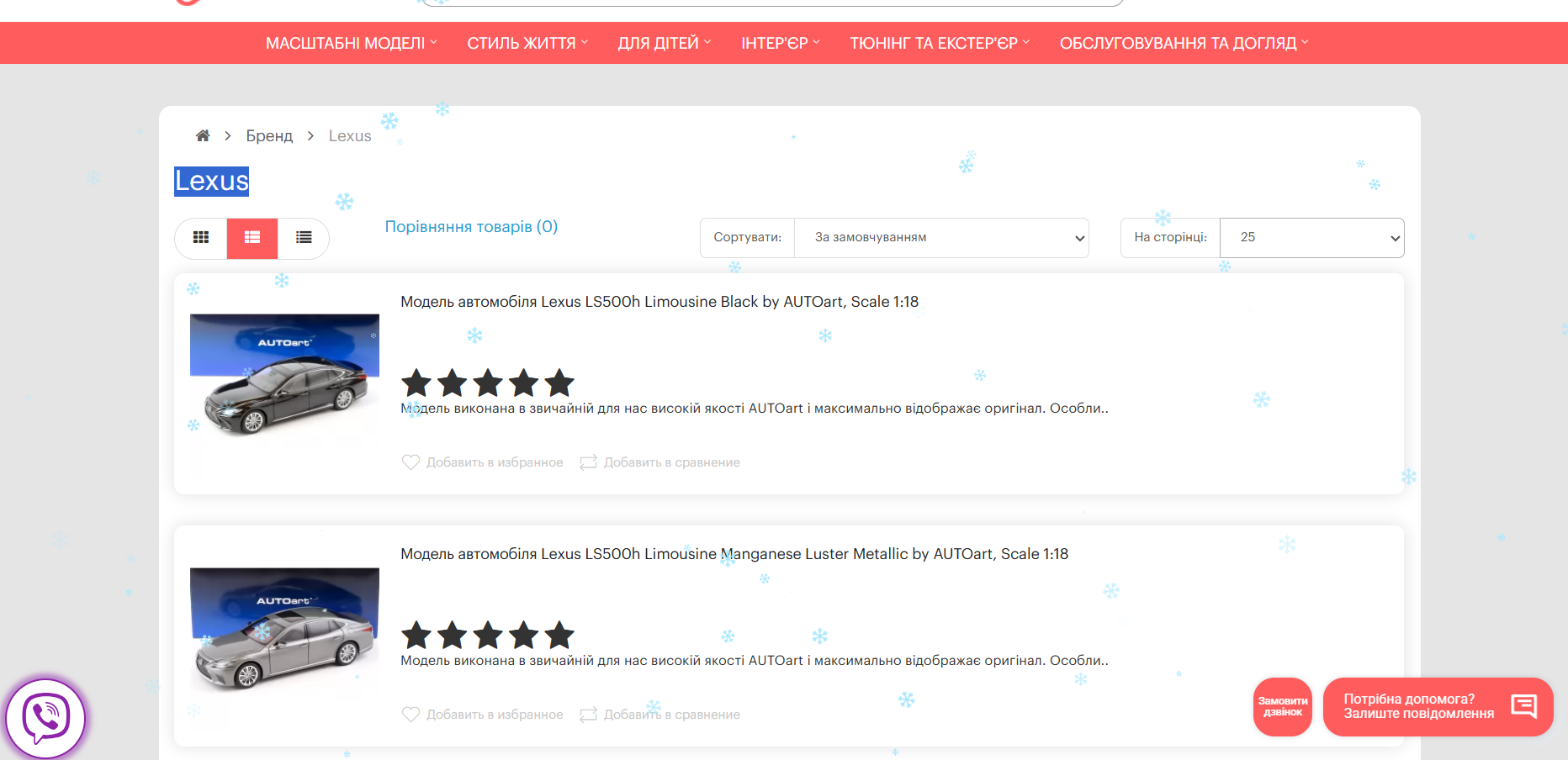Open the sort order dropdown

tap(941, 238)
